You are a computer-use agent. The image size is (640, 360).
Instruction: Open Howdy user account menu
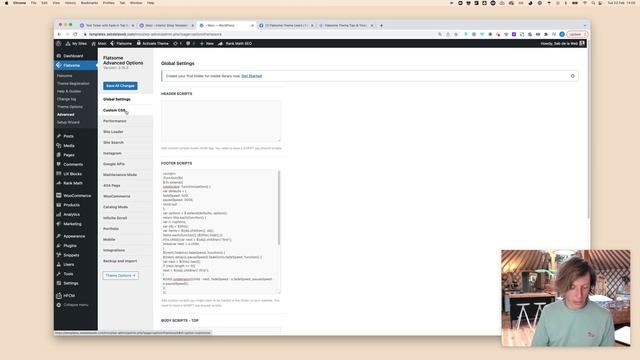tap(562, 43)
